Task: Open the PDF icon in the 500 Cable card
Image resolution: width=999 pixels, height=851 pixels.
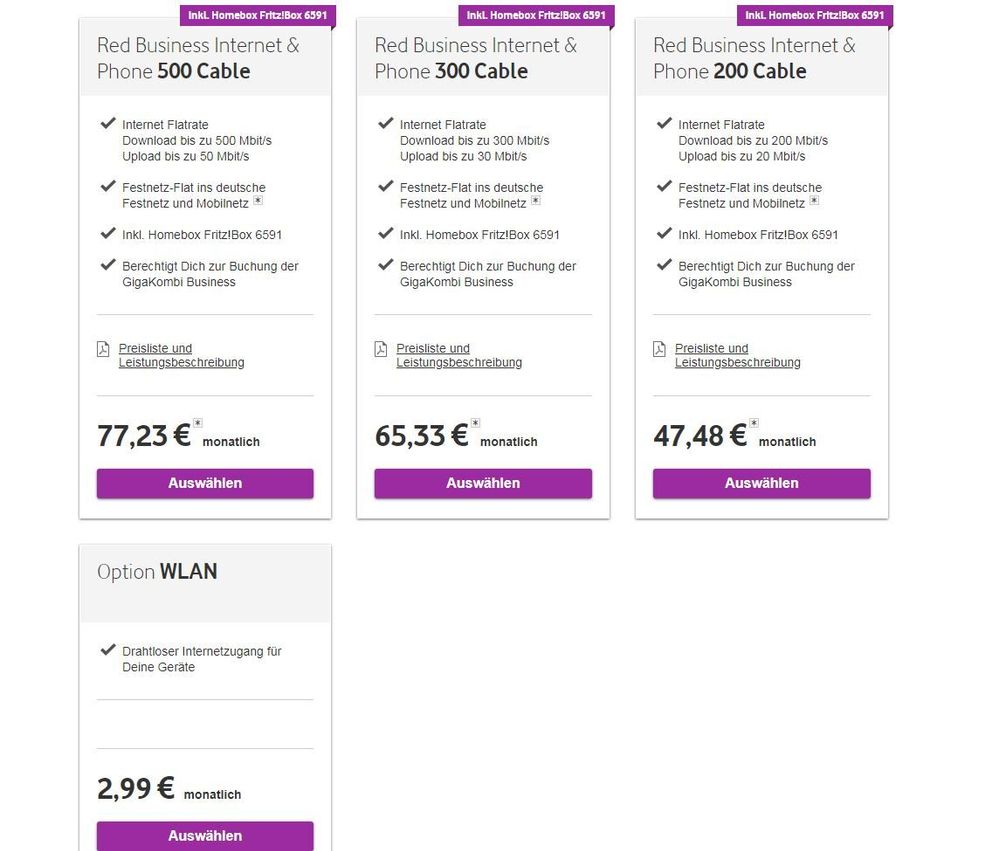Action: (x=102, y=349)
